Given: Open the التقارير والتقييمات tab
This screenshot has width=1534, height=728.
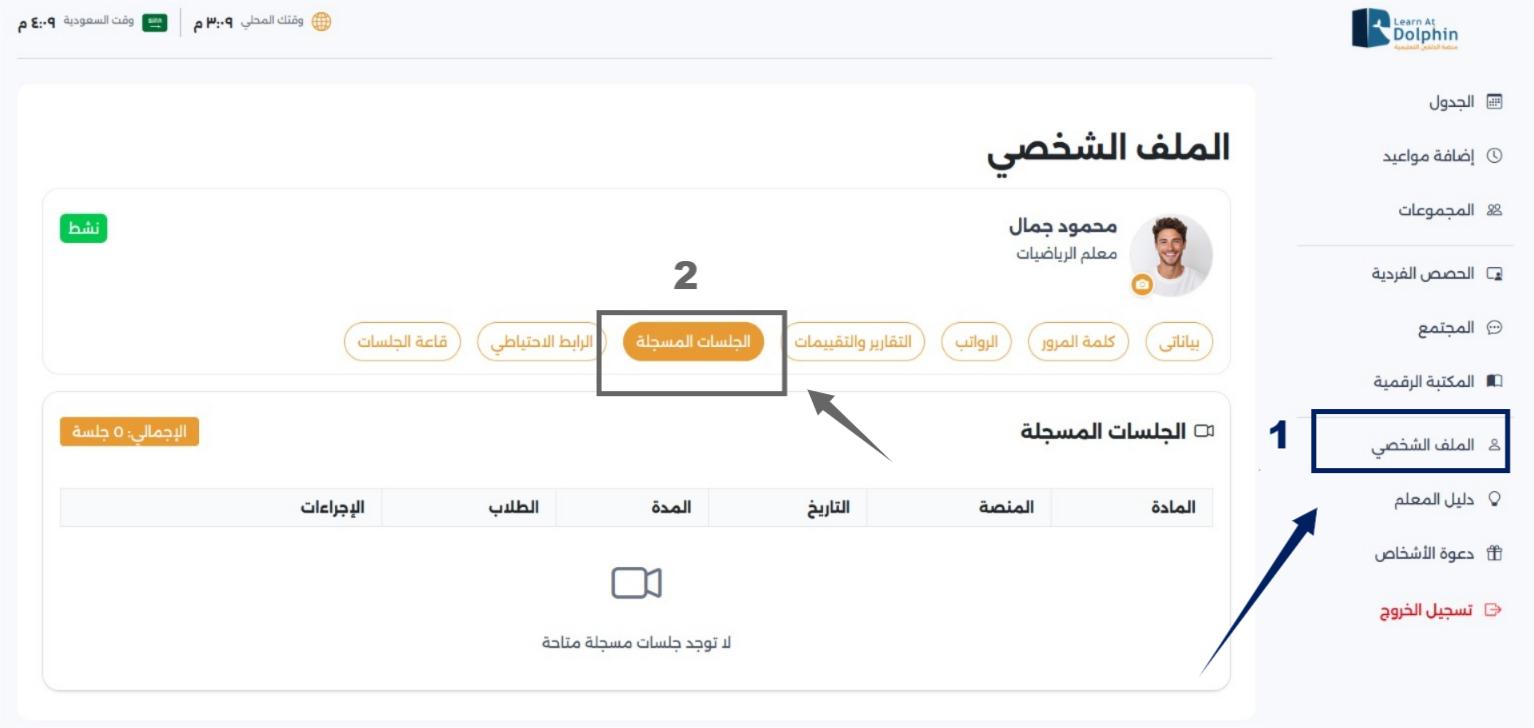Looking at the screenshot, I should click(853, 342).
